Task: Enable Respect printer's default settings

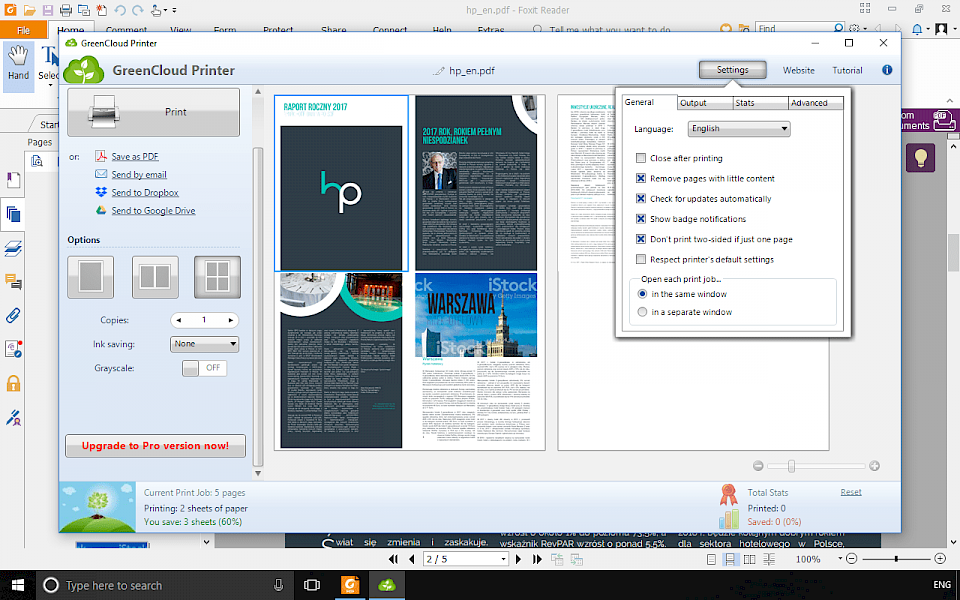Action: 640,259
